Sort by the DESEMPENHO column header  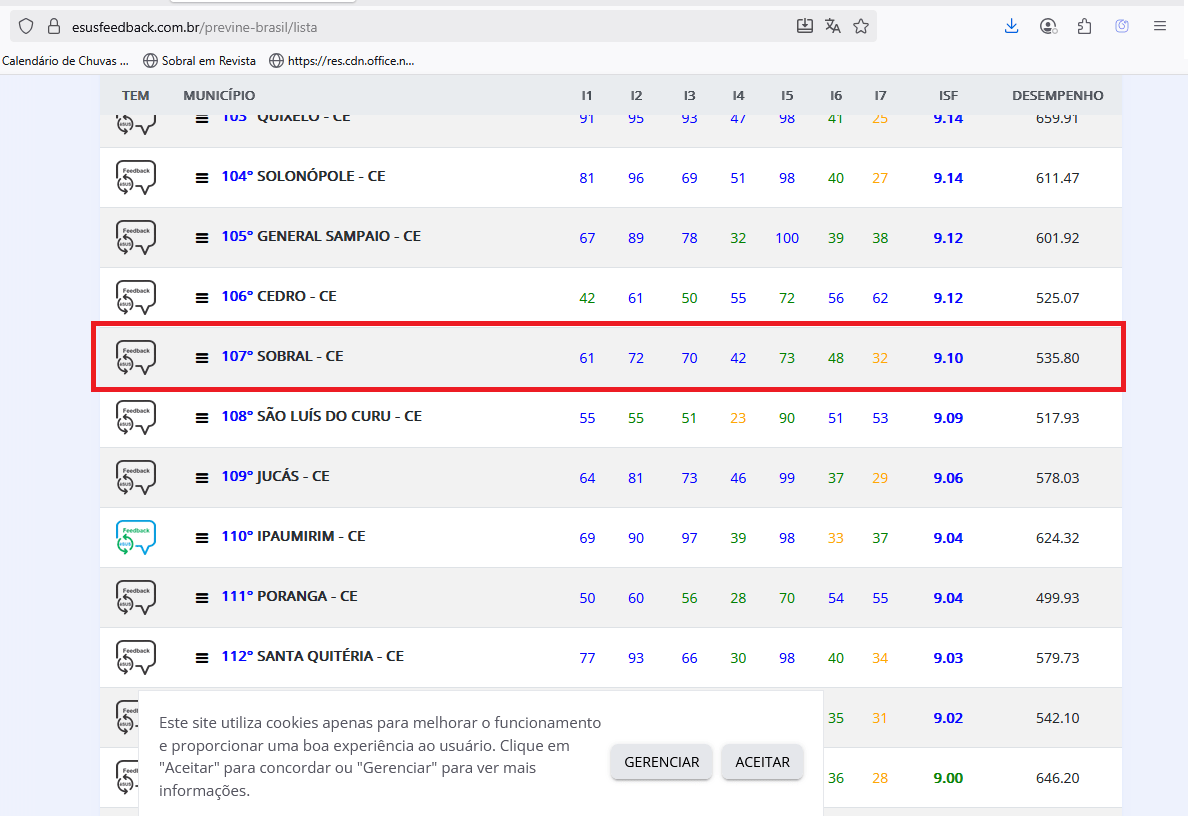[1058, 96]
